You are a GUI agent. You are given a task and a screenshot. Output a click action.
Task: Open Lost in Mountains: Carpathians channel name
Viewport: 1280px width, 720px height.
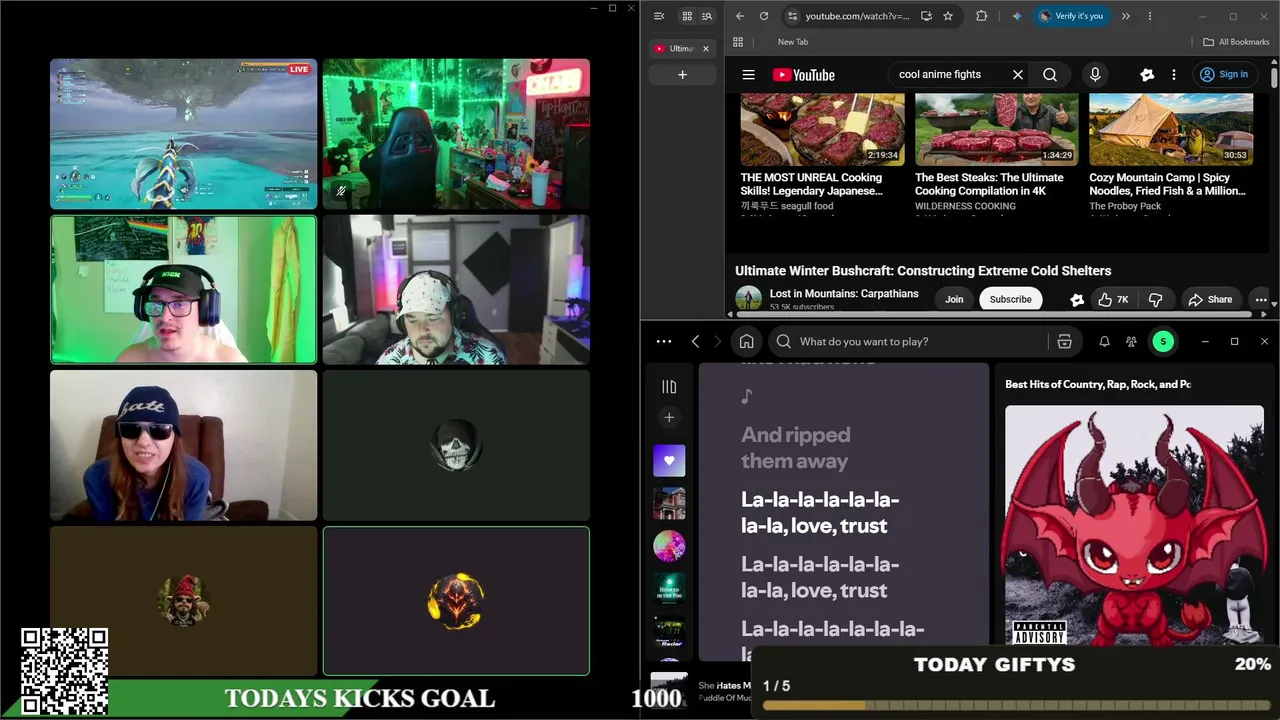[844, 294]
